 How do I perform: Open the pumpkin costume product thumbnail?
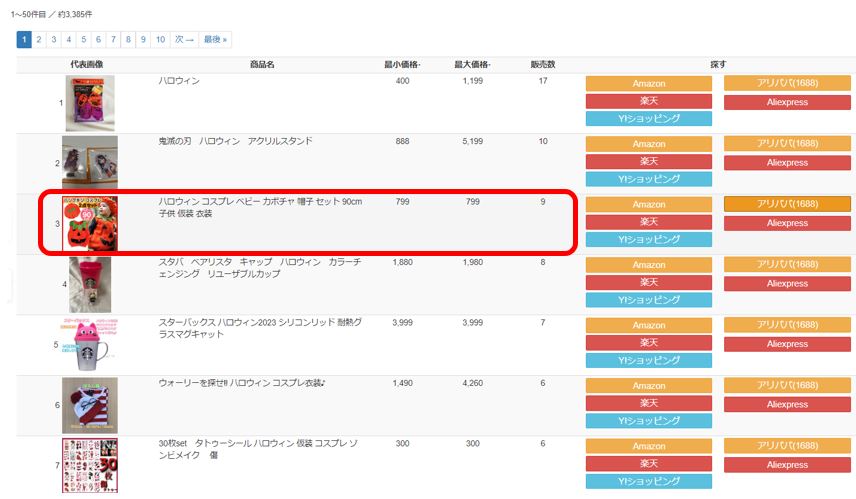pyautogui.click(x=90, y=223)
